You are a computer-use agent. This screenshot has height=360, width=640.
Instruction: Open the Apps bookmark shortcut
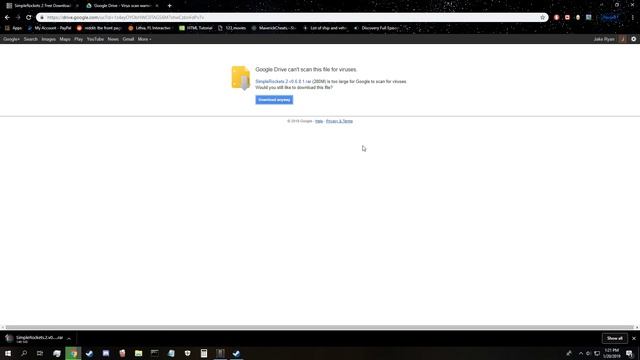click(13, 28)
